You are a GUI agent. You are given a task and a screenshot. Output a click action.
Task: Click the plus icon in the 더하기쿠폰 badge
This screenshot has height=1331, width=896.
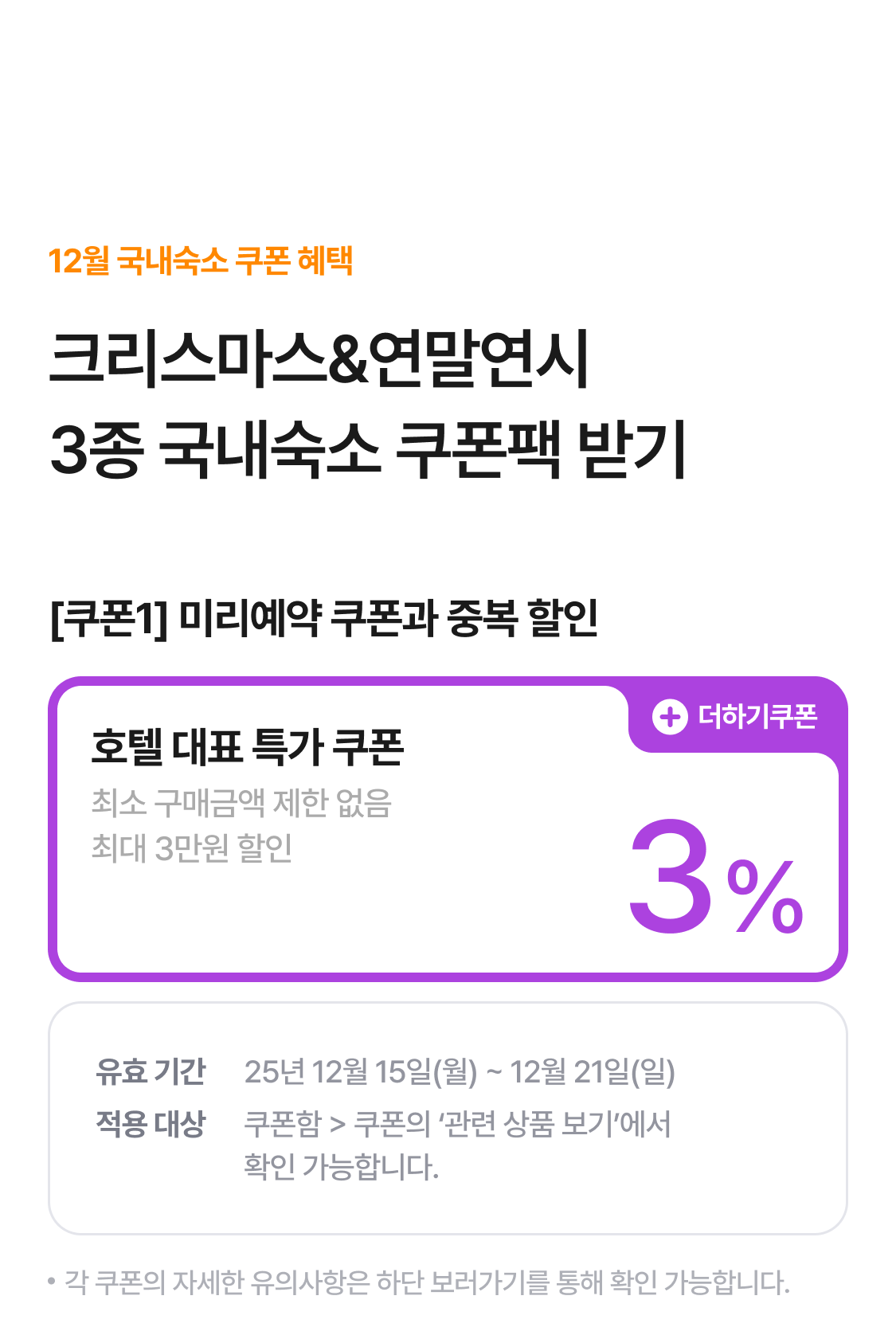pos(670,717)
